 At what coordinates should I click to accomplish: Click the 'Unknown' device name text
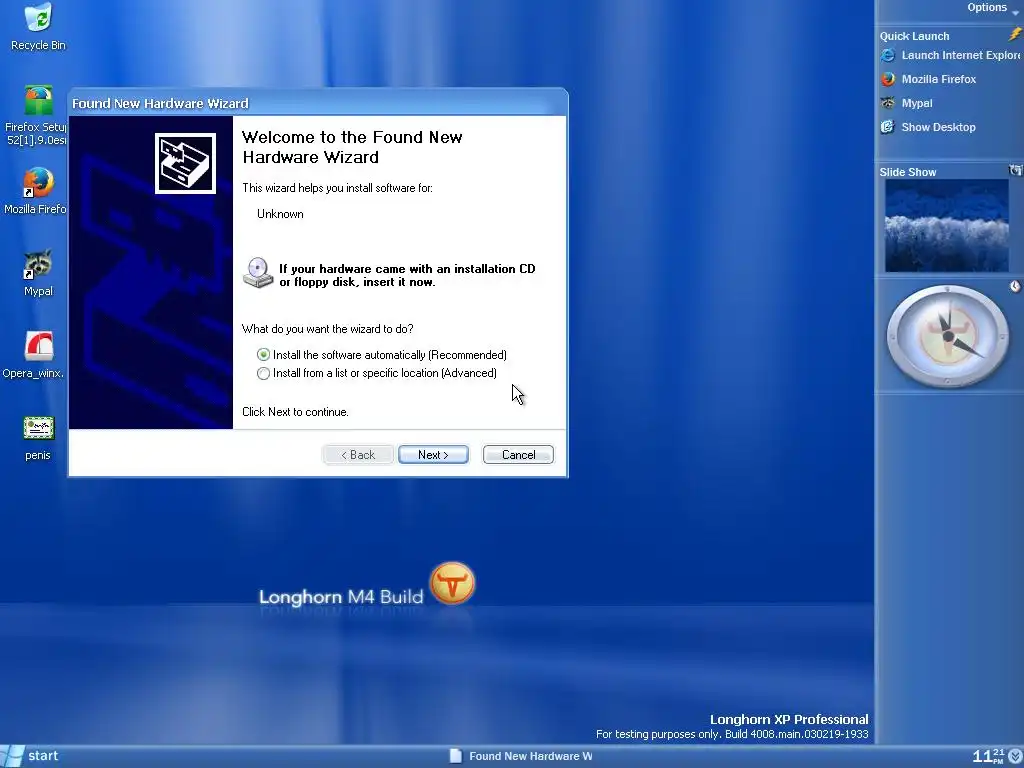[x=280, y=214]
